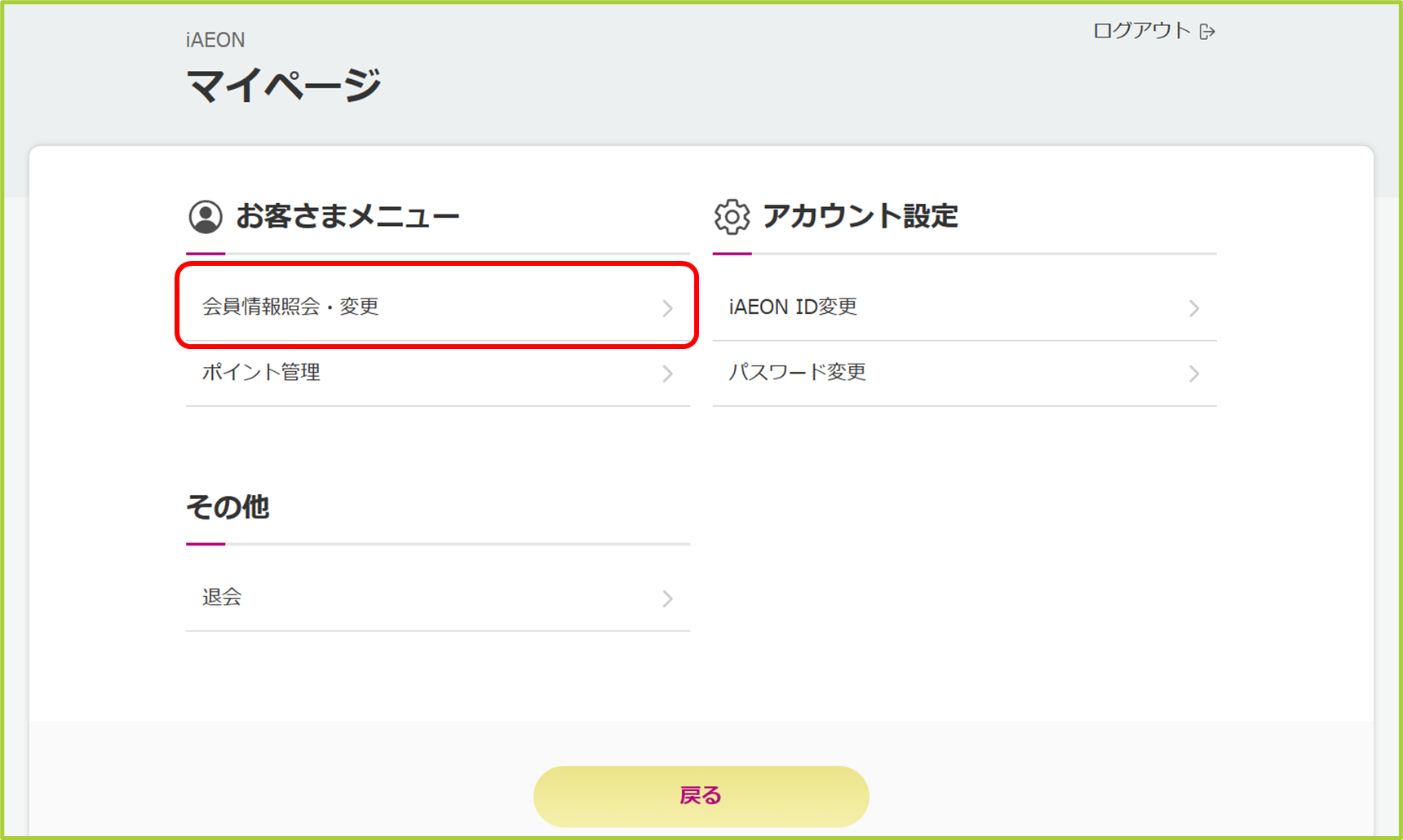The height and width of the screenshot is (840, 1403).
Task: Select iAEON ID変更 option
Action: pyautogui.click(x=965, y=307)
